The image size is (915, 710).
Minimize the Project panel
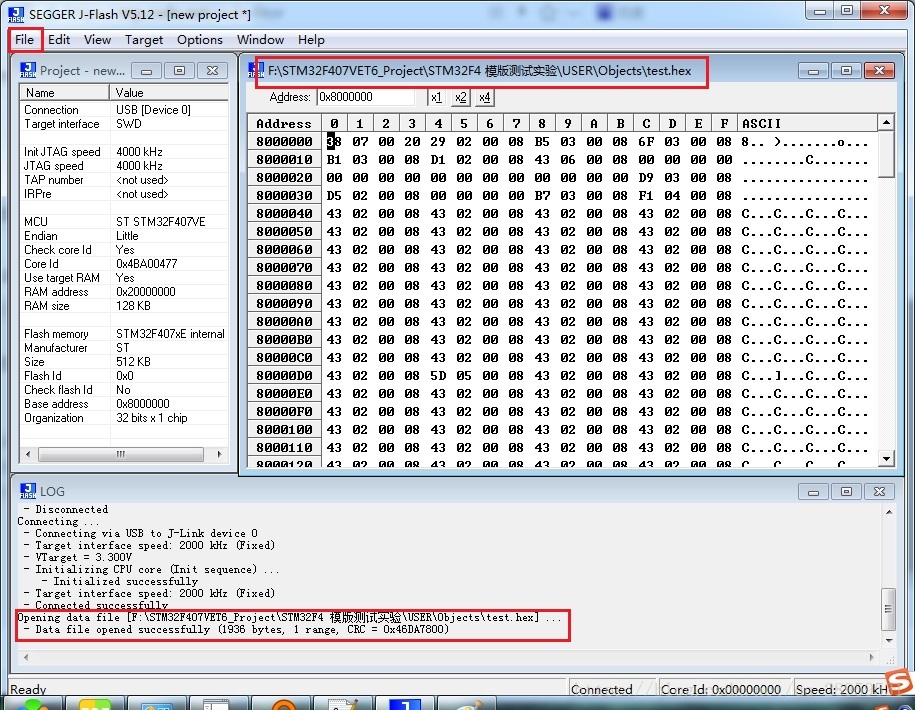146,71
